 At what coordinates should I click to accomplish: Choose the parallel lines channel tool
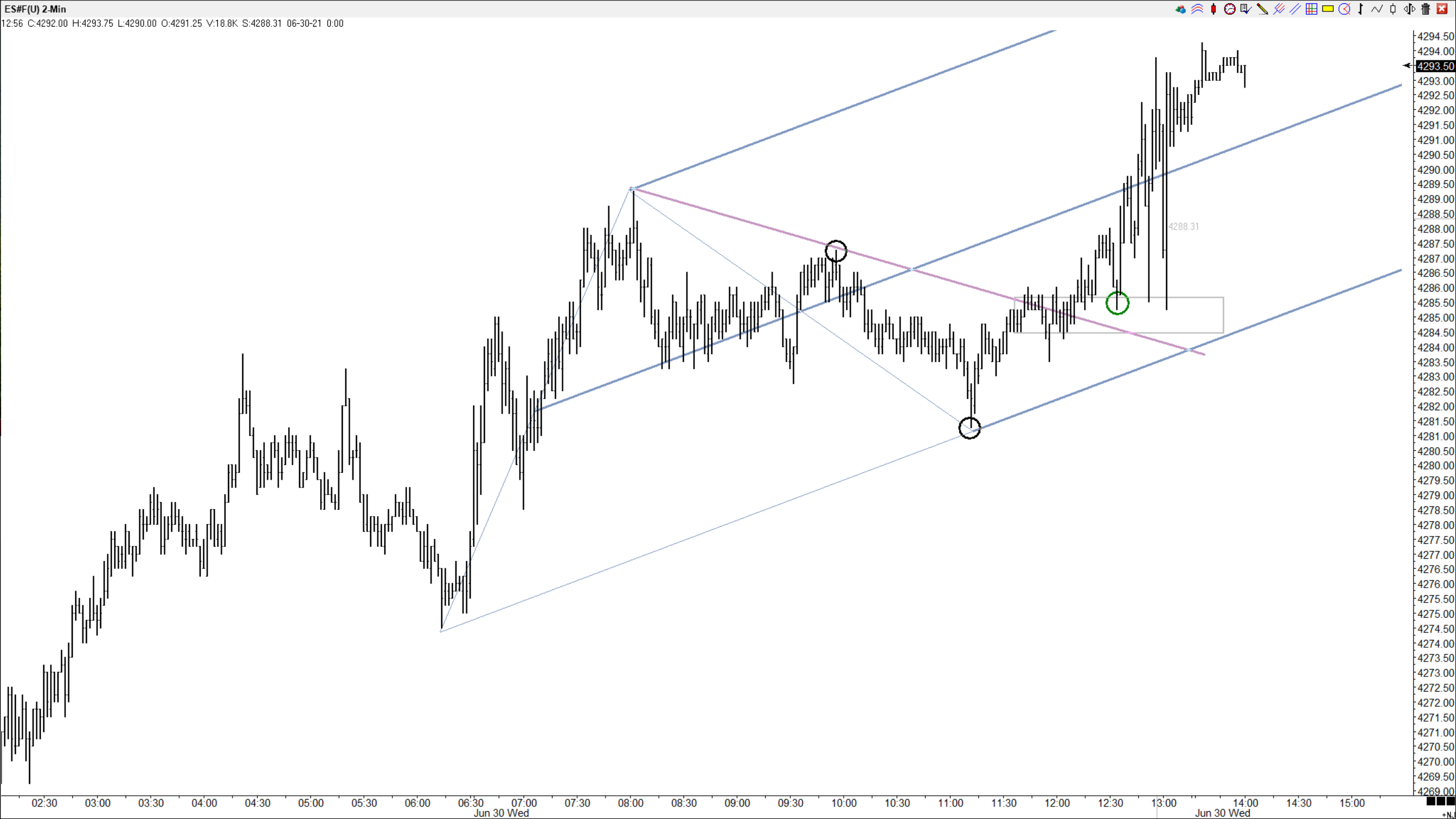coord(1295,9)
